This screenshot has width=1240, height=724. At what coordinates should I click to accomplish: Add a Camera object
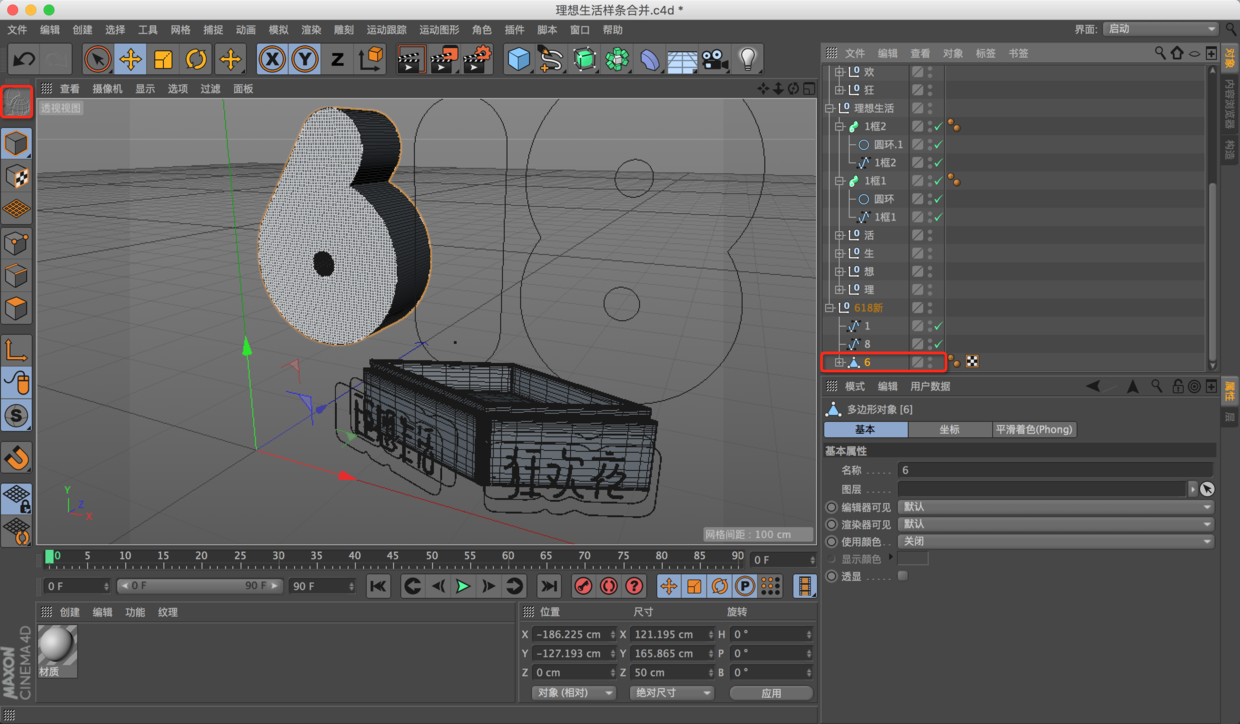(x=714, y=60)
